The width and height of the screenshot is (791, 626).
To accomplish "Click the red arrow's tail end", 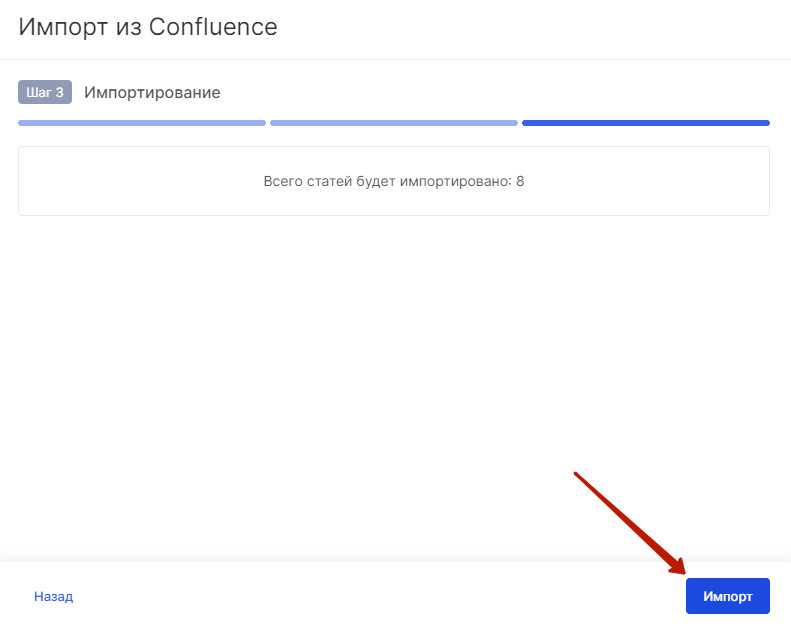I will click(x=577, y=473).
